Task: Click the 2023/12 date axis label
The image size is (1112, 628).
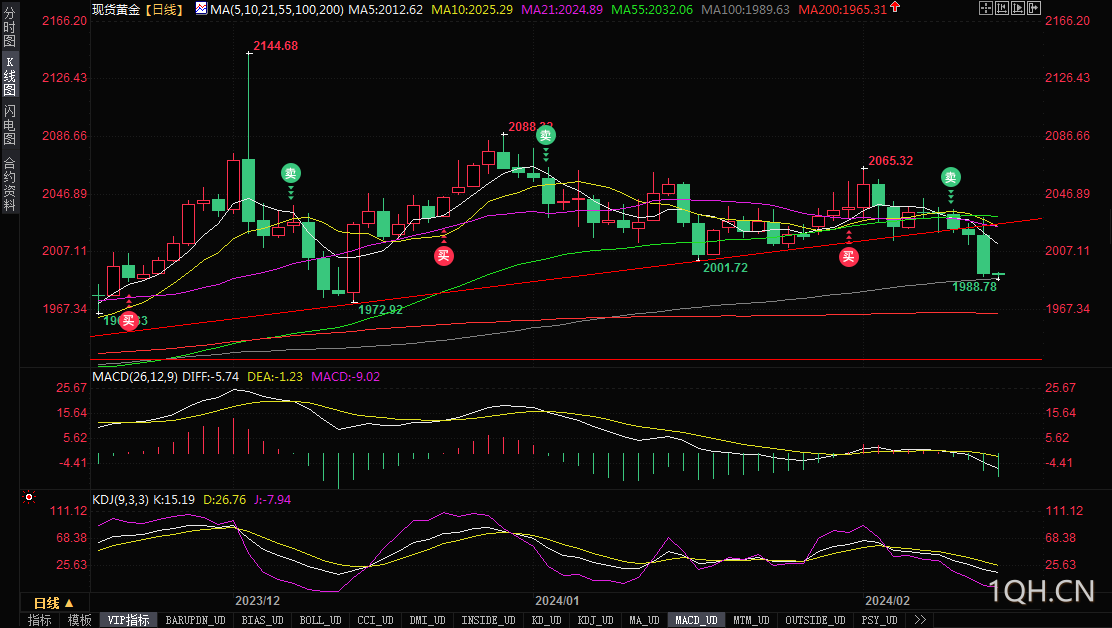Action: coord(257,600)
